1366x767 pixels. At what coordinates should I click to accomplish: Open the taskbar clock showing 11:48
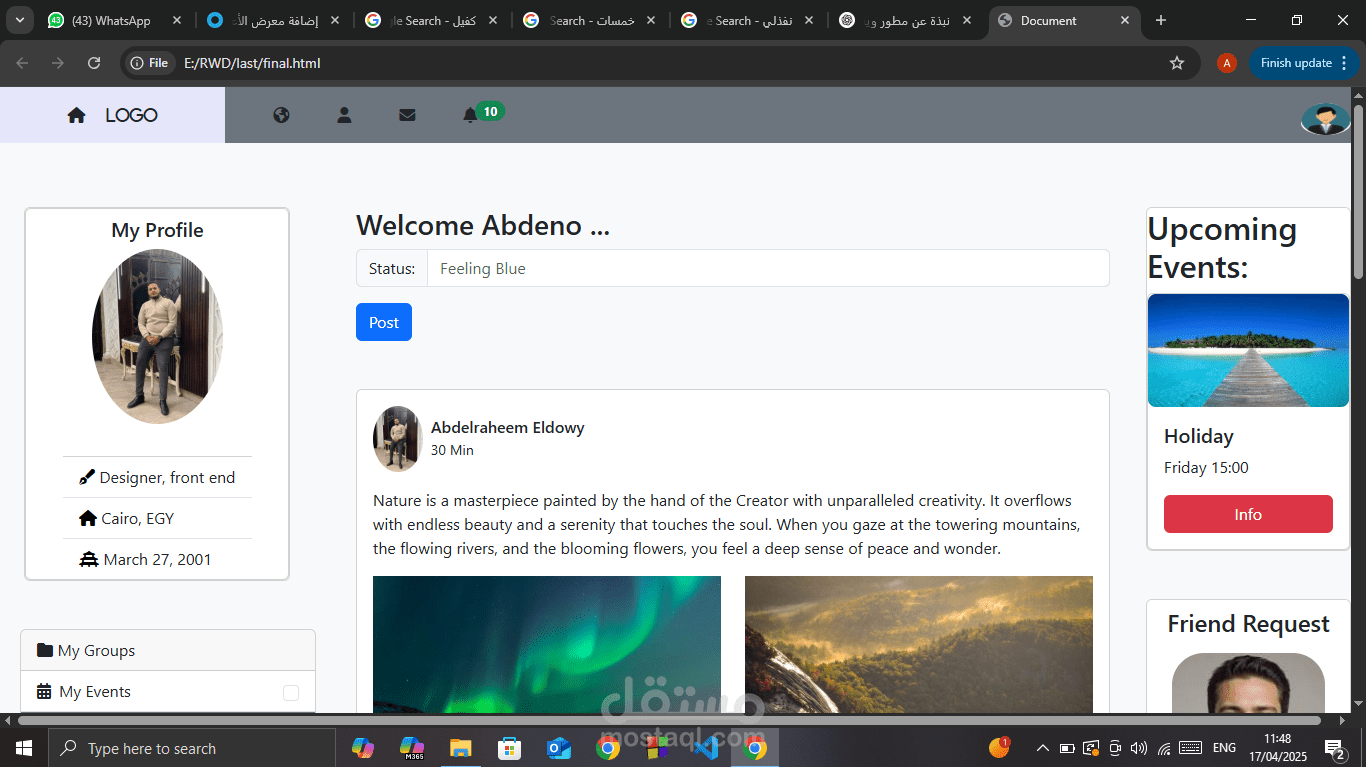click(x=1277, y=748)
